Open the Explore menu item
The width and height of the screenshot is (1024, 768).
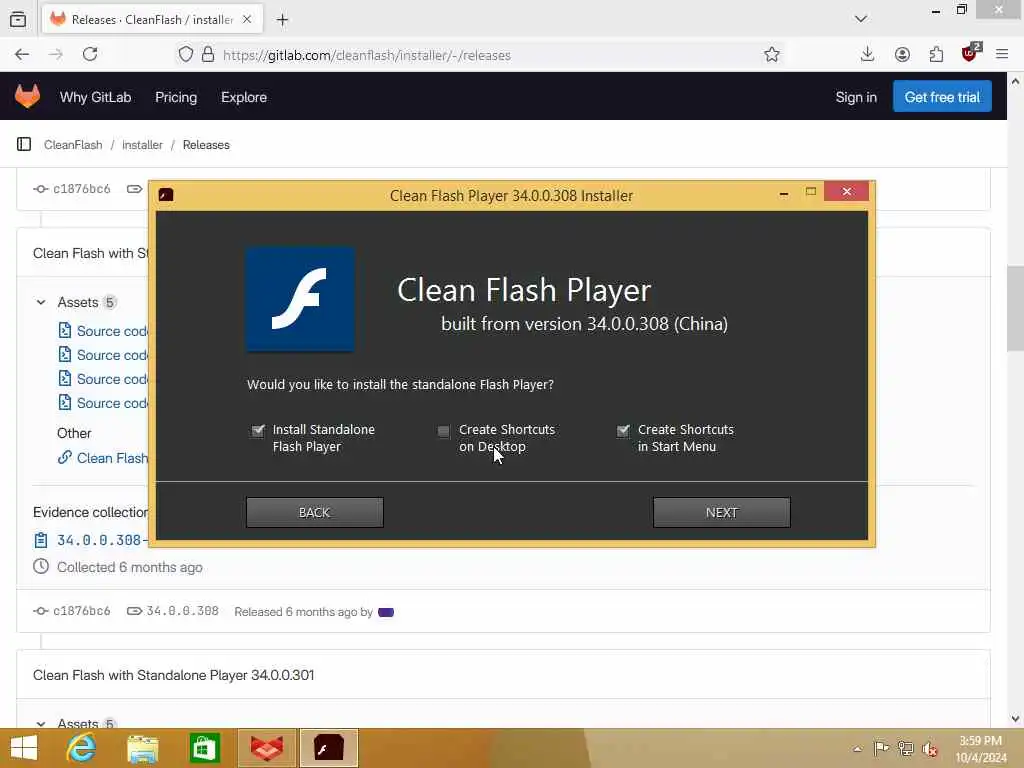point(244,97)
